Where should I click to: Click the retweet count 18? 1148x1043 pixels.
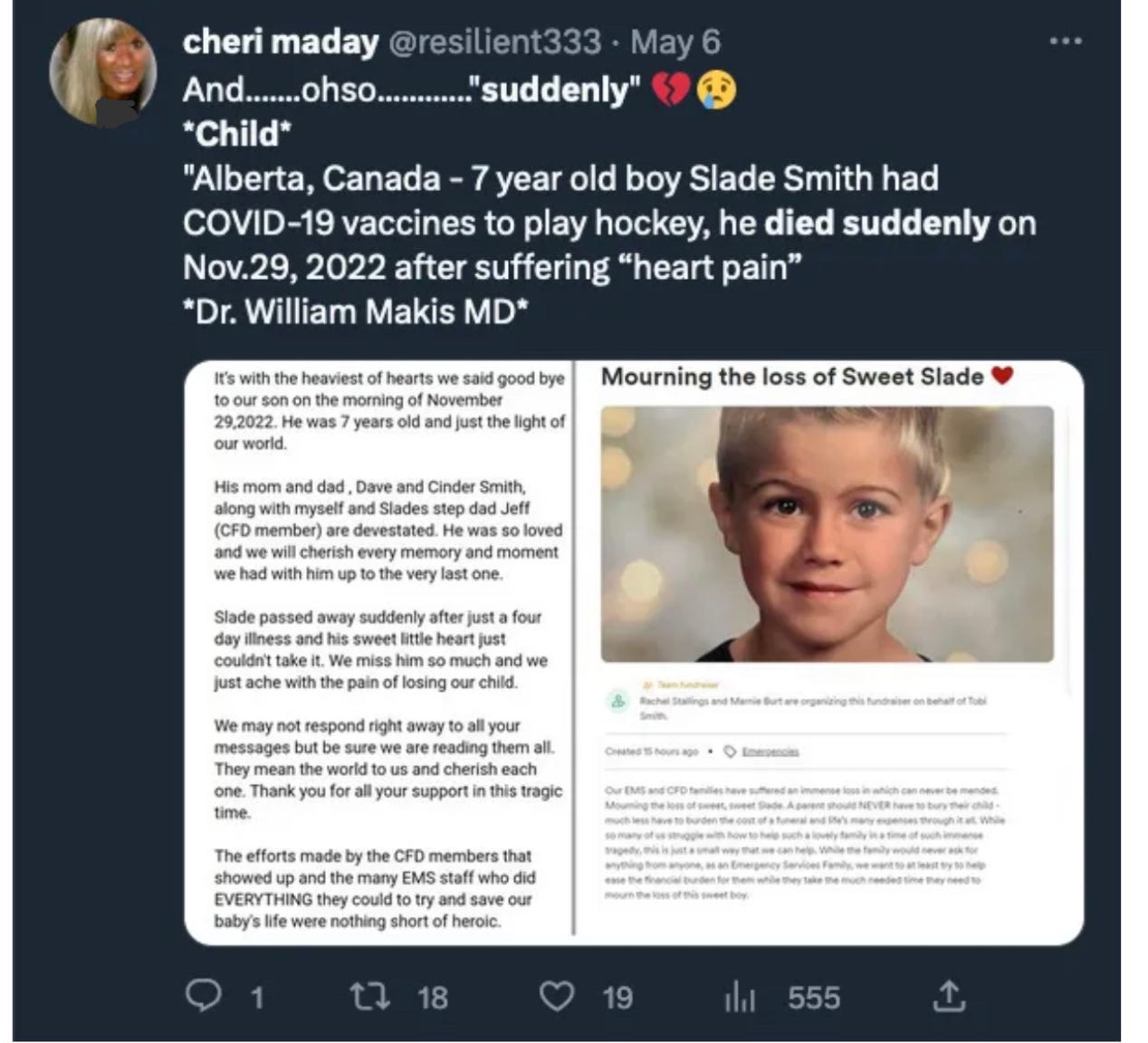[x=432, y=998]
